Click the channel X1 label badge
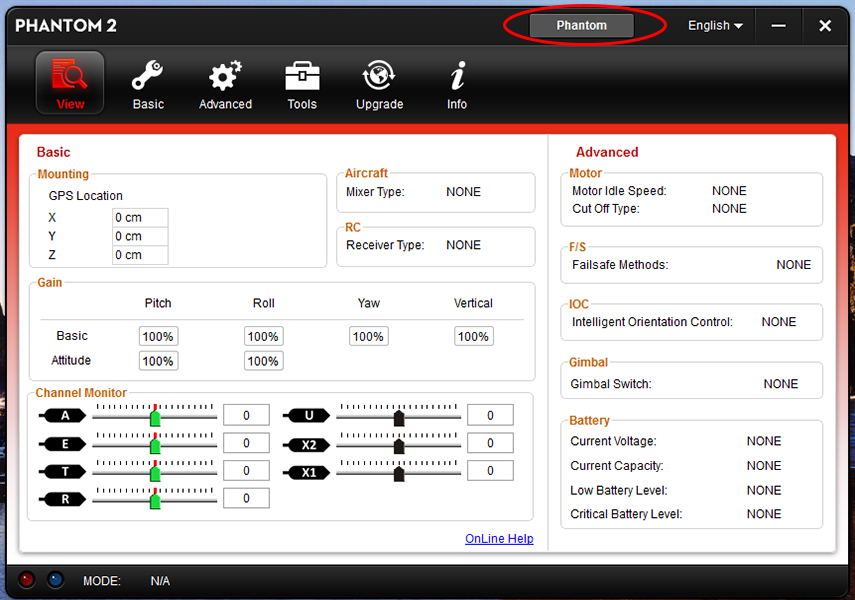The height and width of the screenshot is (600, 855). point(308,472)
